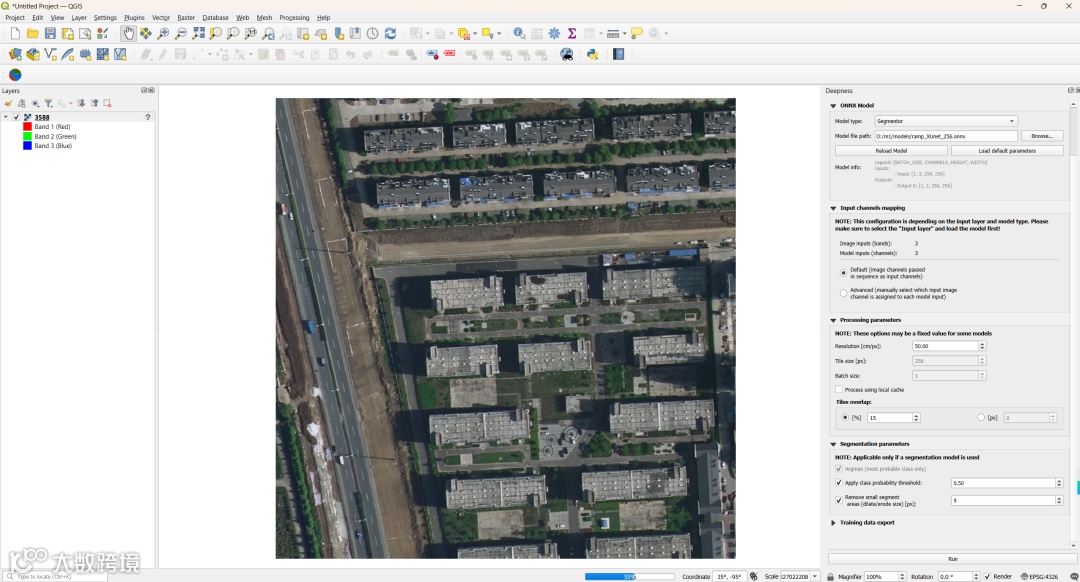Toggle Remove small segment areas checkbox
The width and height of the screenshot is (1080, 582).
coord(839,500)
